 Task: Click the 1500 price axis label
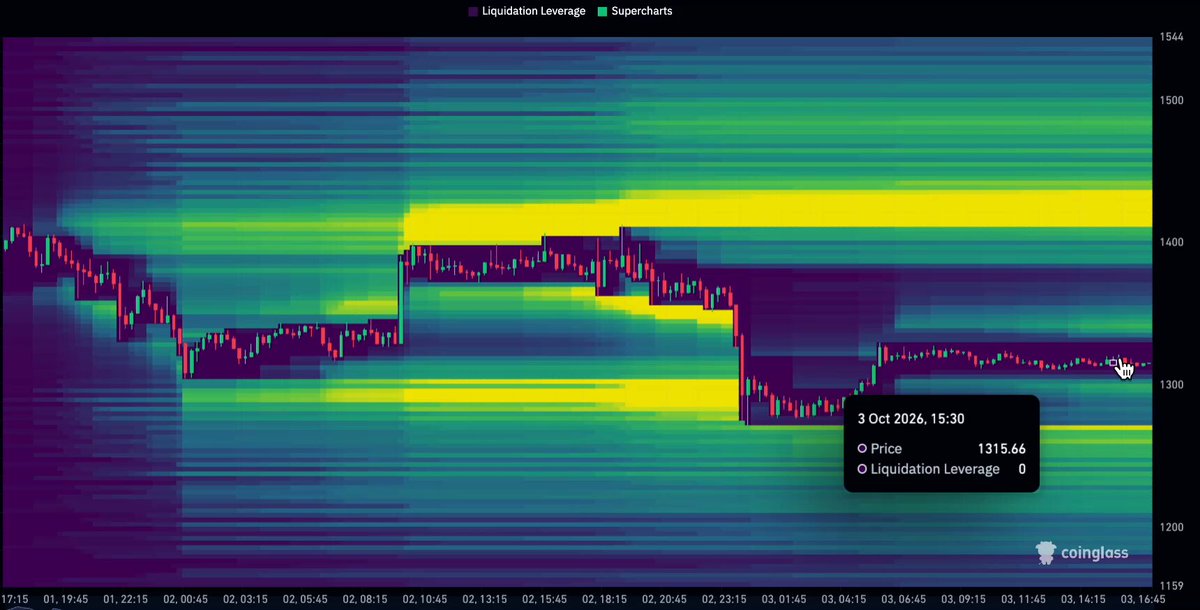point(1172,101)
